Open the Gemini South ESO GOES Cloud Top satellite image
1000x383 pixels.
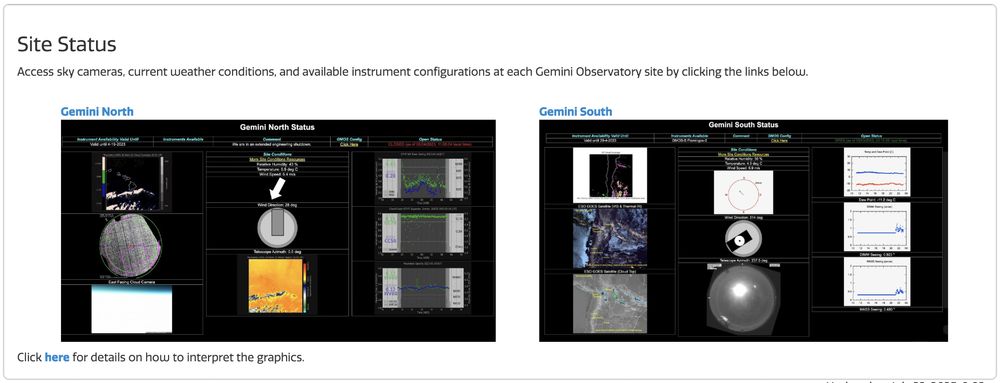coord(610,303)
